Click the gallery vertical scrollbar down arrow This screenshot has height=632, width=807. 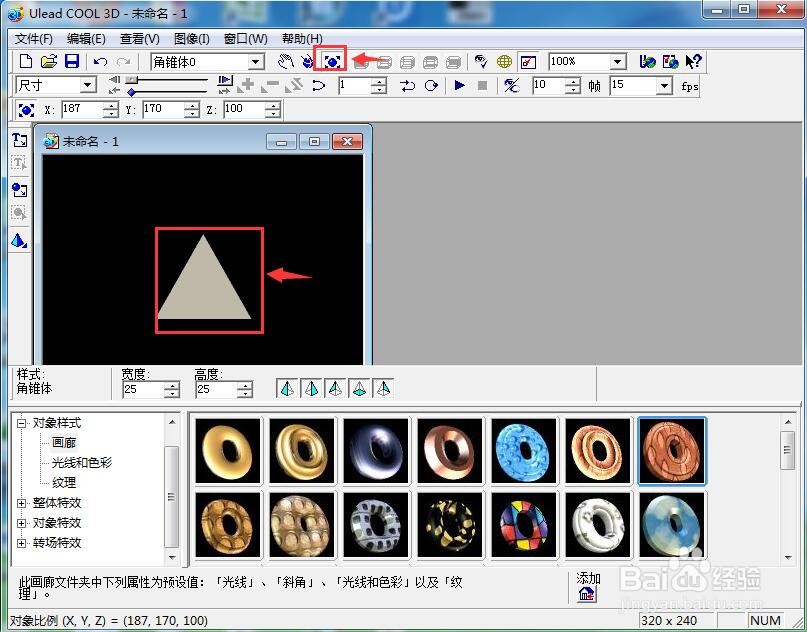click(x=788, y=557)
